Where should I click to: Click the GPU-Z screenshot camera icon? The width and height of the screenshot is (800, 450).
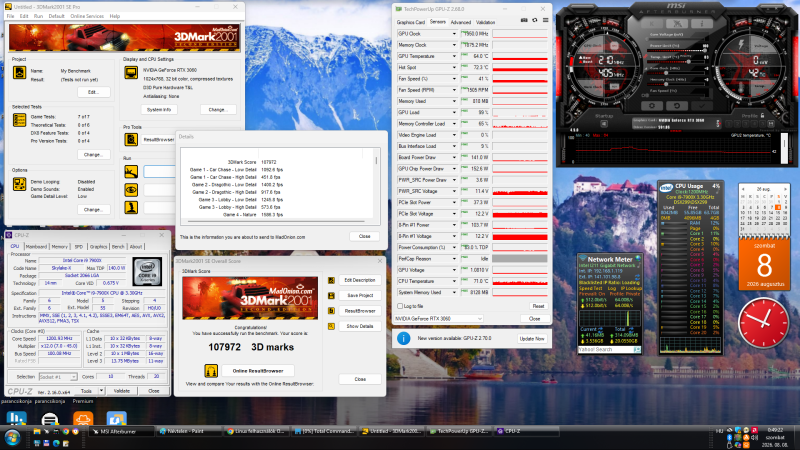(x=524, y=20)
